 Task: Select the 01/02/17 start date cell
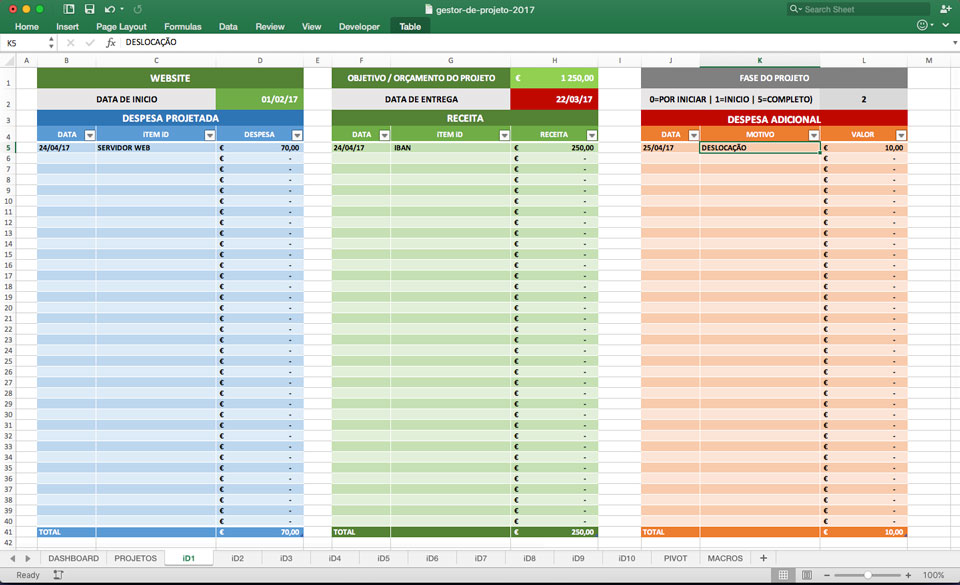pyautogui.click(x=260, y=99)
